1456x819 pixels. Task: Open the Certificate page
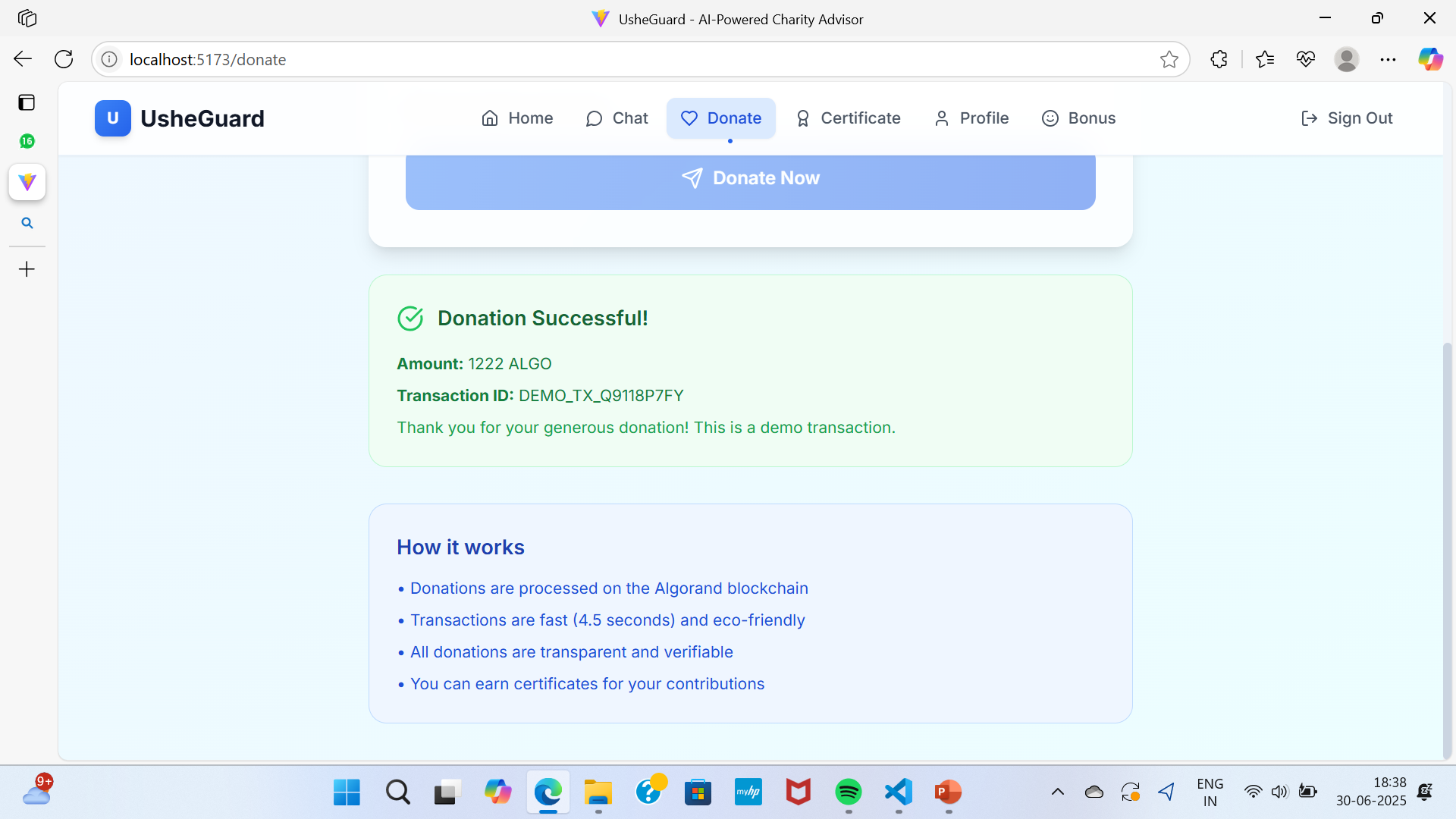pos(848,118)
